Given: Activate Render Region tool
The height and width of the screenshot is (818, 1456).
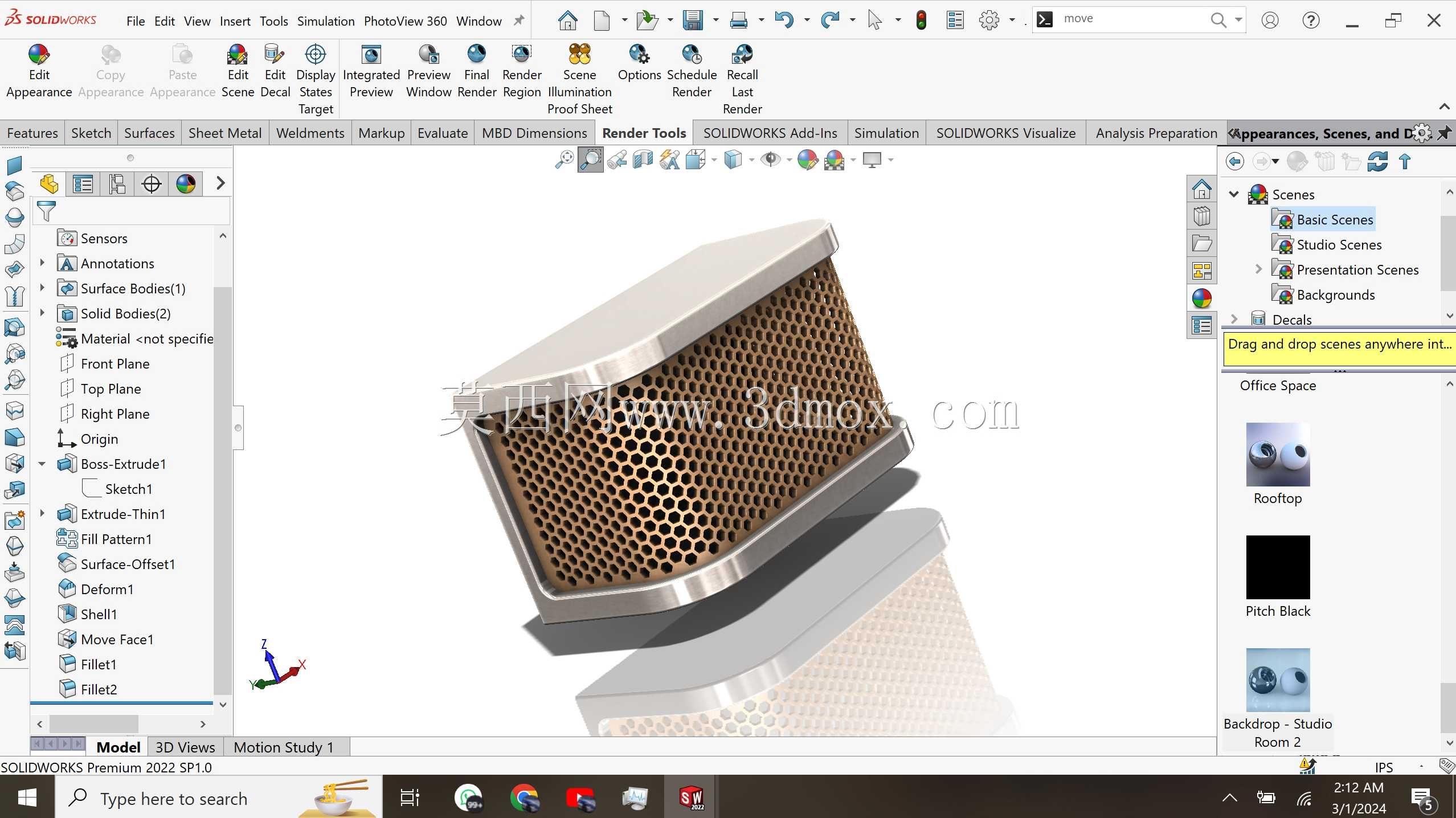Looking at the screenshot, I should [x=522, y=71].
